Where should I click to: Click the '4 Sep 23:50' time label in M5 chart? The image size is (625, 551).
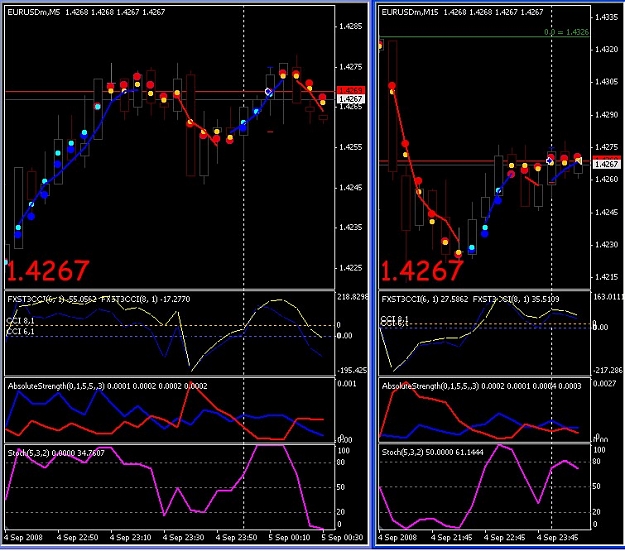click(237, 537)
